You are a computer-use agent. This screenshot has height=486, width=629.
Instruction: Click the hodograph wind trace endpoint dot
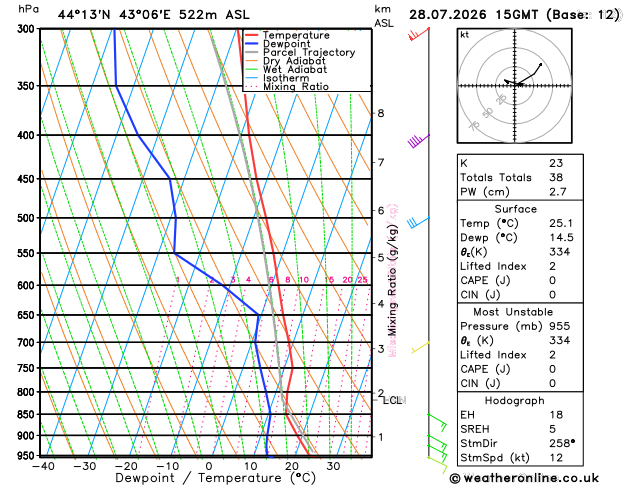[541, 64]
